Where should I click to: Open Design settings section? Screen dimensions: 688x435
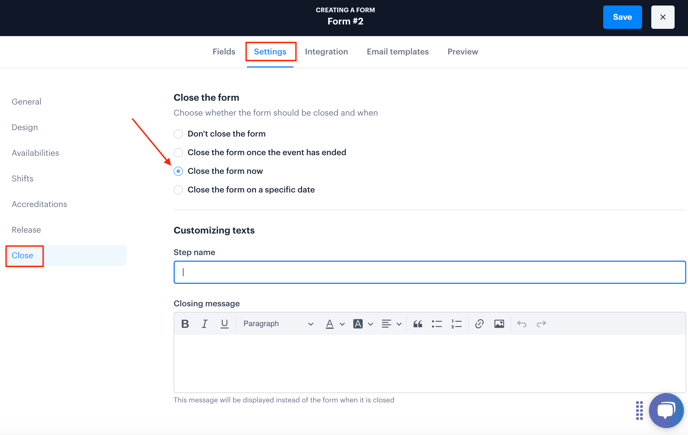(x=25, y=127)
